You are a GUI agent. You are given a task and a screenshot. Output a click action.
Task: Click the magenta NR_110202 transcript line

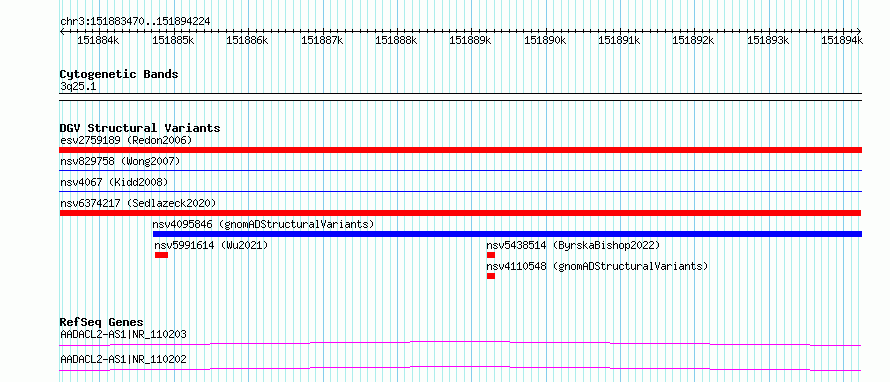460,368
